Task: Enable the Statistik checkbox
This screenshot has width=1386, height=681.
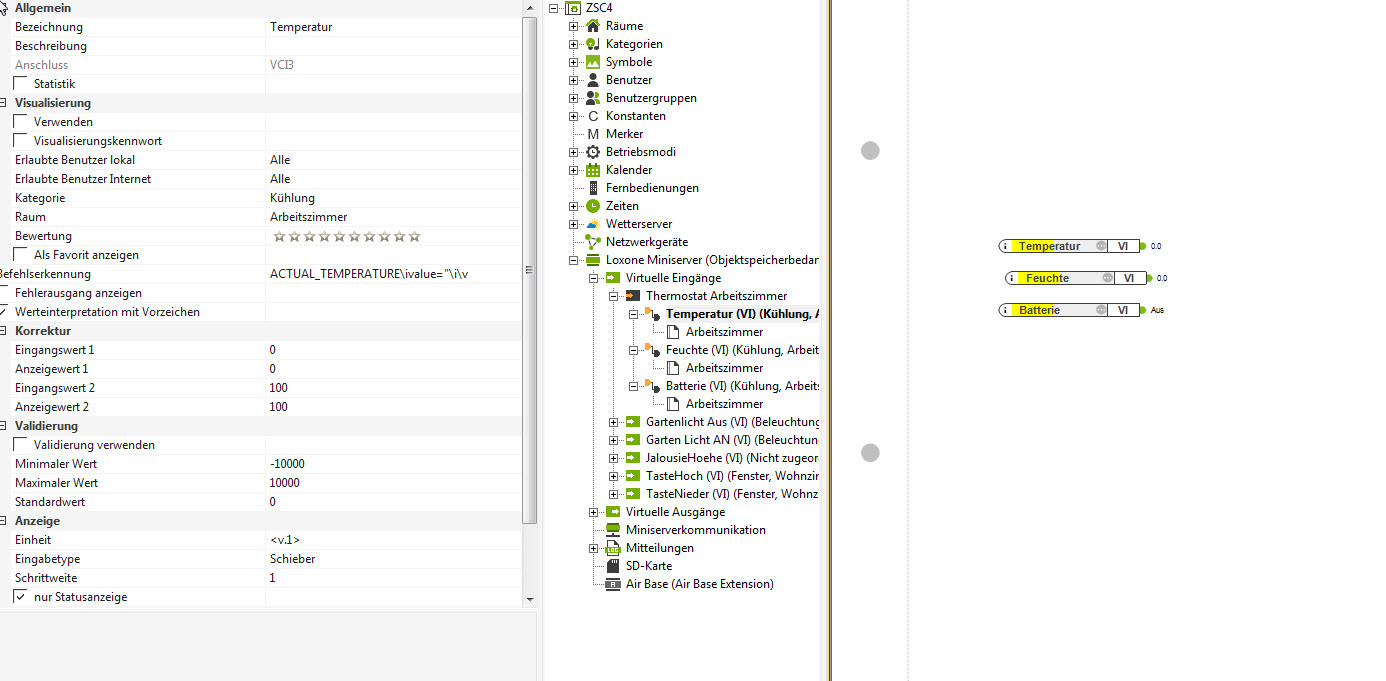Action: [20, 84]
